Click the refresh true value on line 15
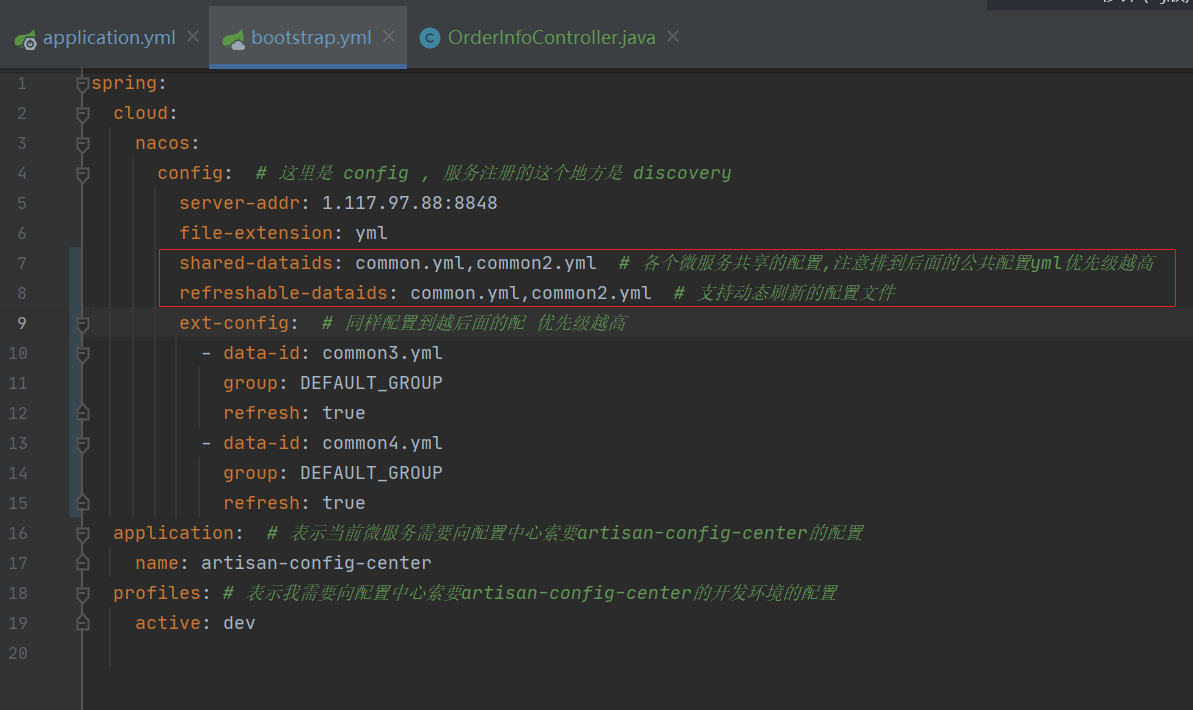The width and height of the screenshot is (1193, 710). [x=343, y=503]
